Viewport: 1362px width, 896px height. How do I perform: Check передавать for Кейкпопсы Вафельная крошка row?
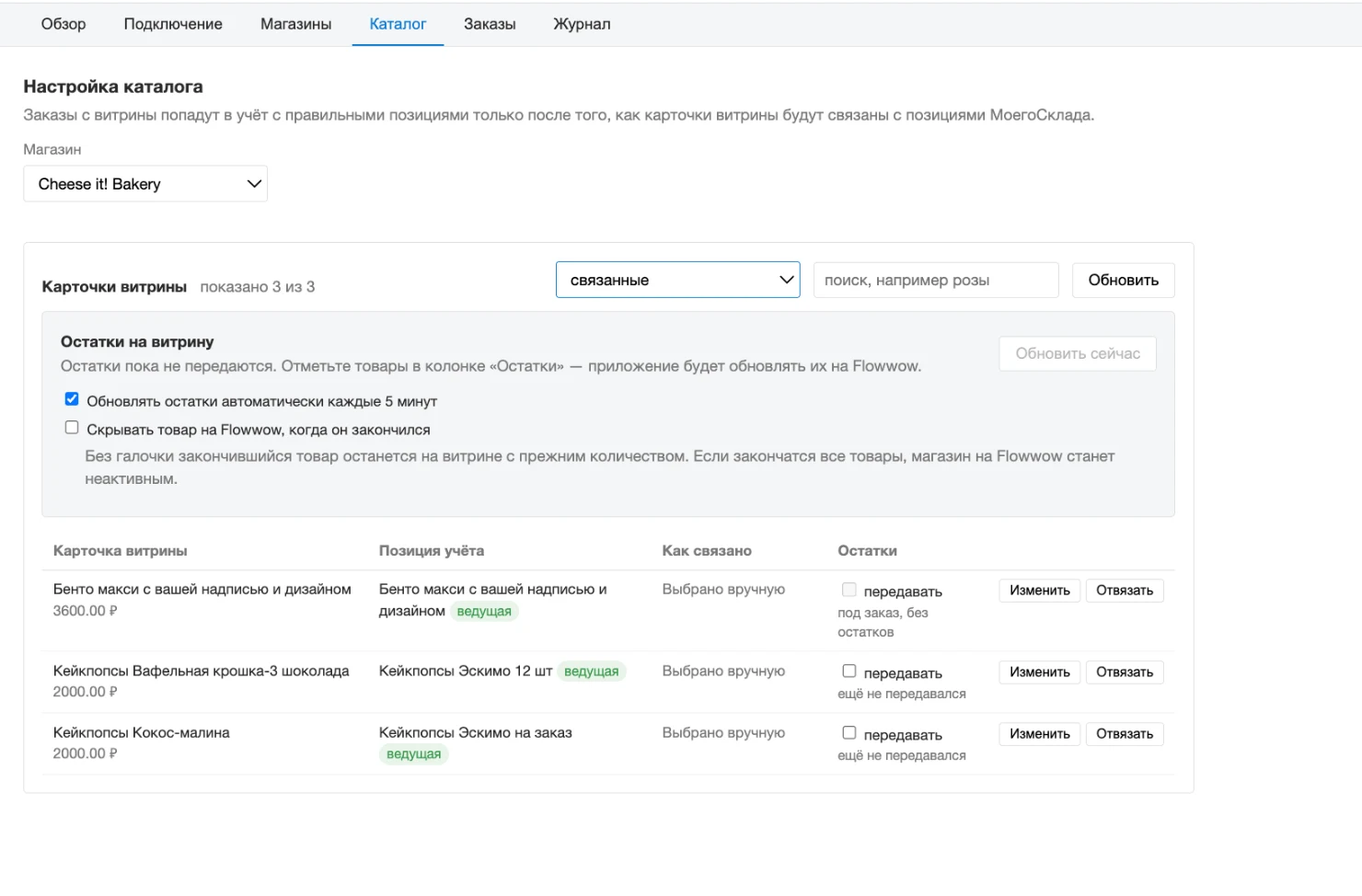[849, 672]
